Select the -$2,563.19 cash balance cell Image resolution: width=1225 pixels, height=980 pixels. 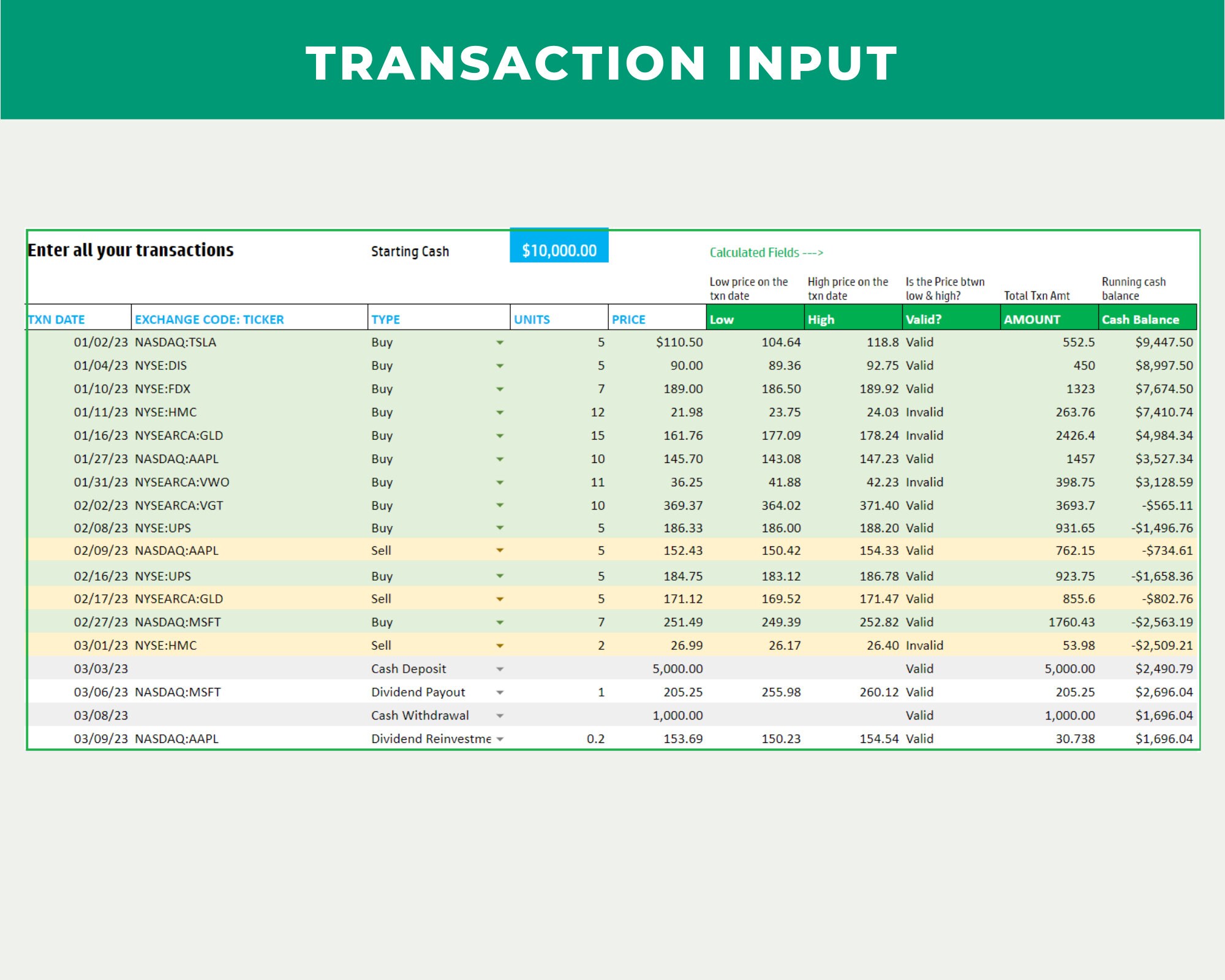click(1147, 622)
